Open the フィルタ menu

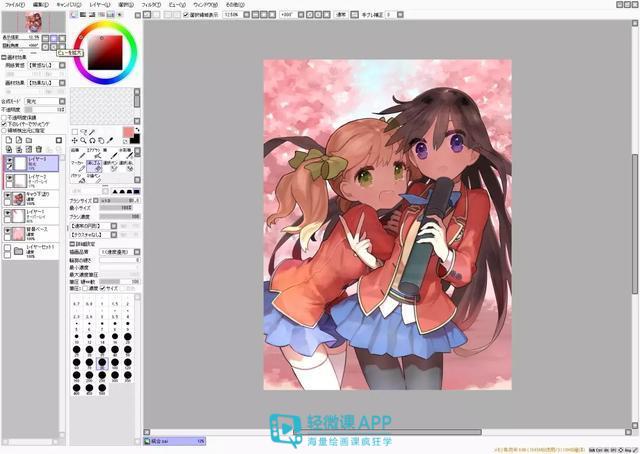point(151,5)
